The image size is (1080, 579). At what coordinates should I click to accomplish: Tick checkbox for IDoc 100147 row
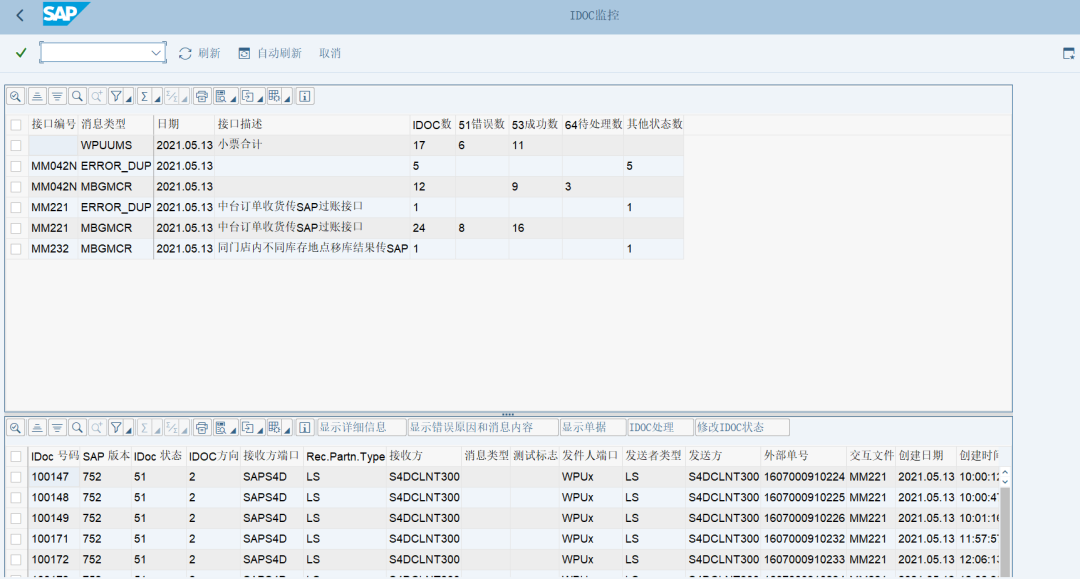tap(16, 476)
